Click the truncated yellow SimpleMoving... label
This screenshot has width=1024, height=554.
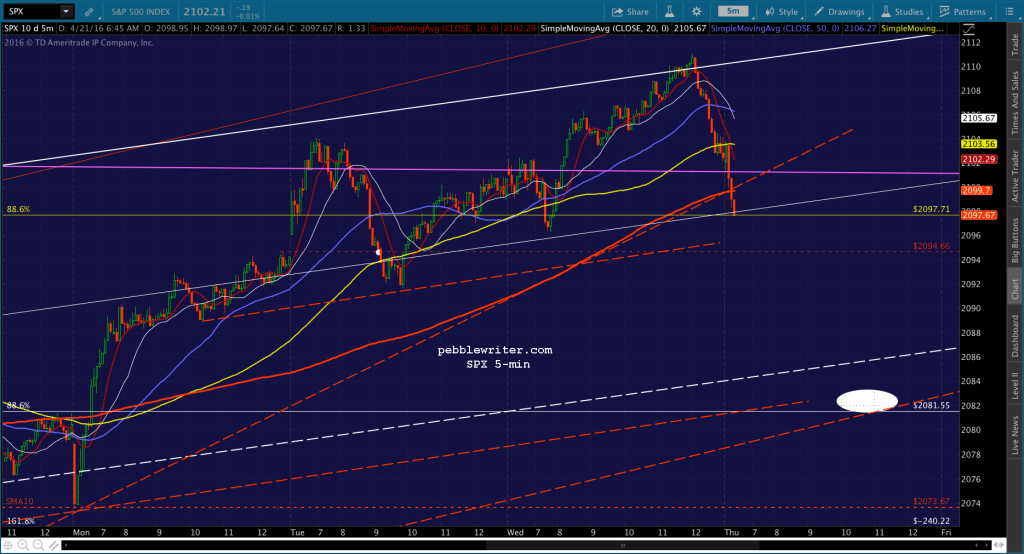click(x=912, y=29)
